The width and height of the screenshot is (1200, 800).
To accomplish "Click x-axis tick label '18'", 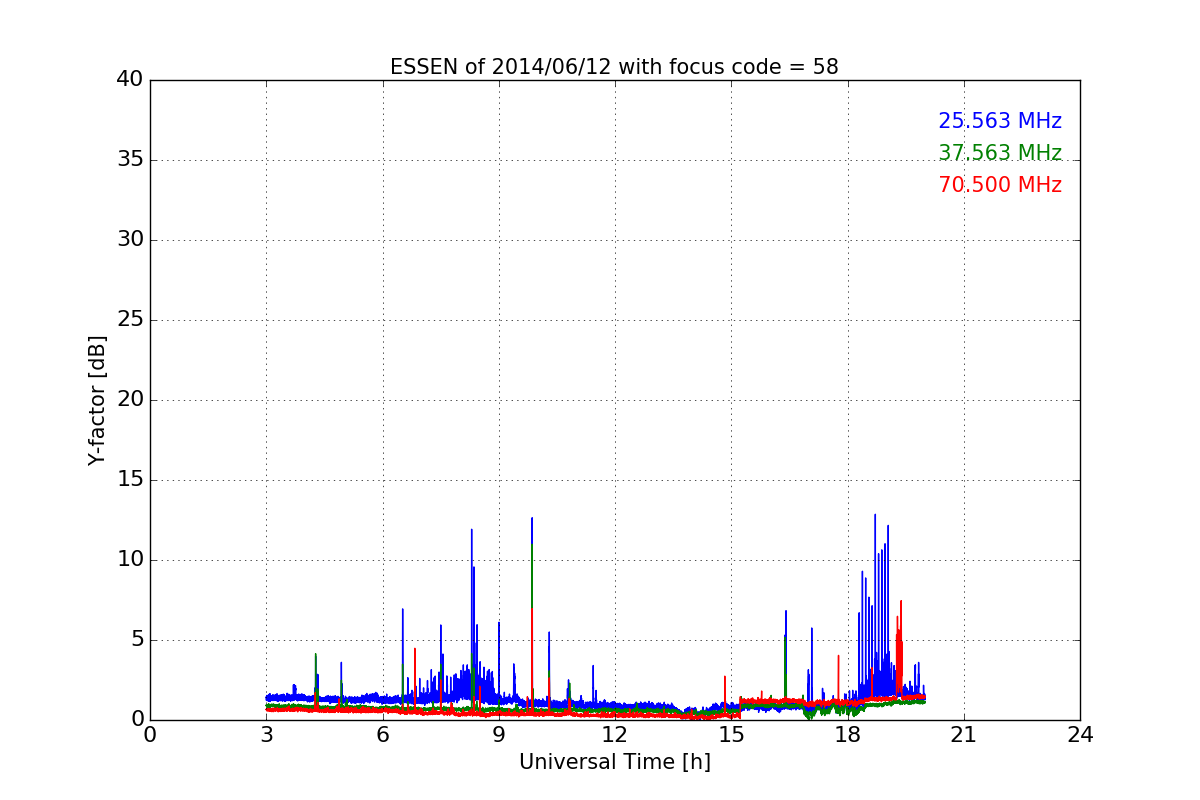I will click(847, 735).
